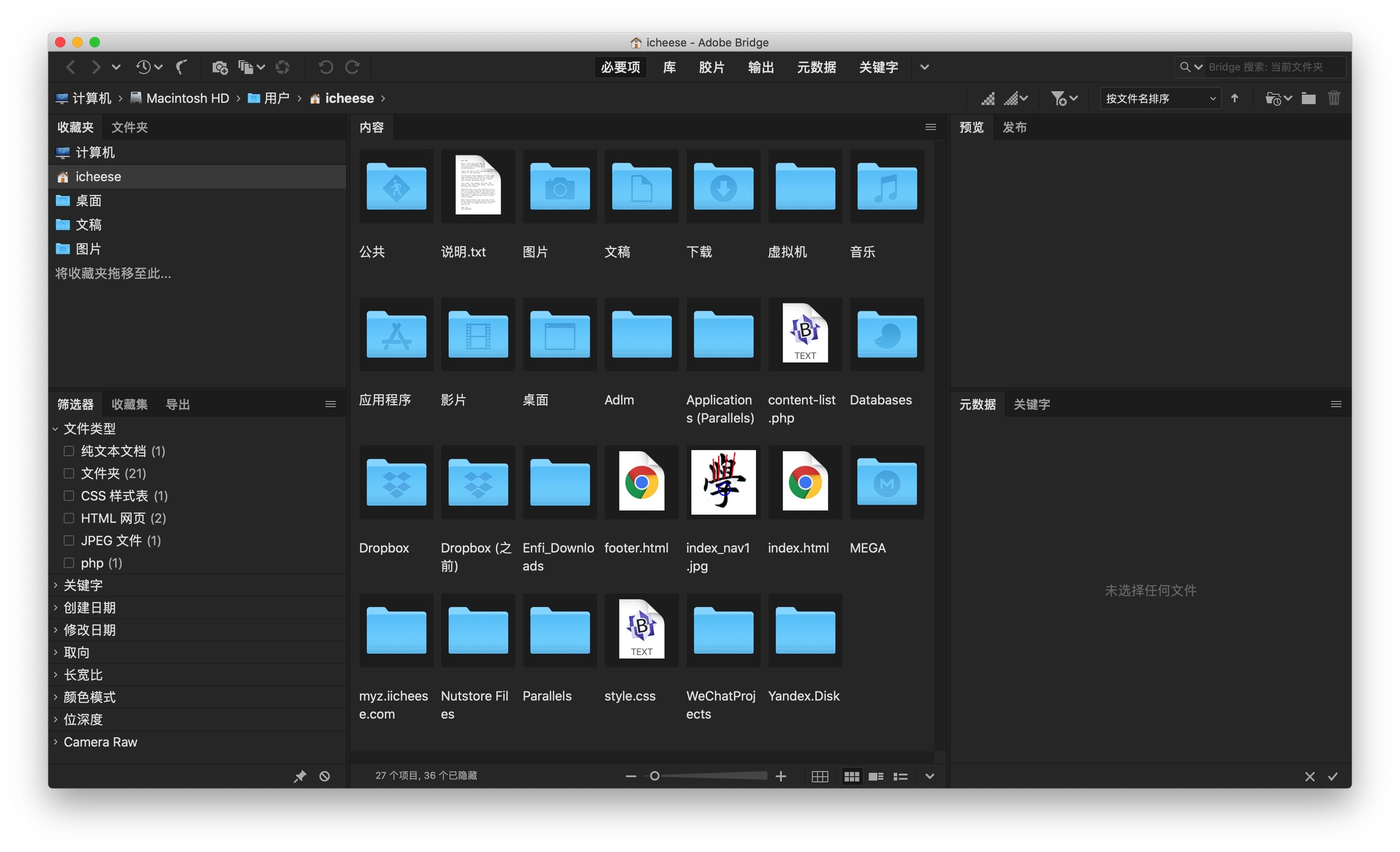
Task: Click the rotate clockwise icon
Action: [353, 66]
